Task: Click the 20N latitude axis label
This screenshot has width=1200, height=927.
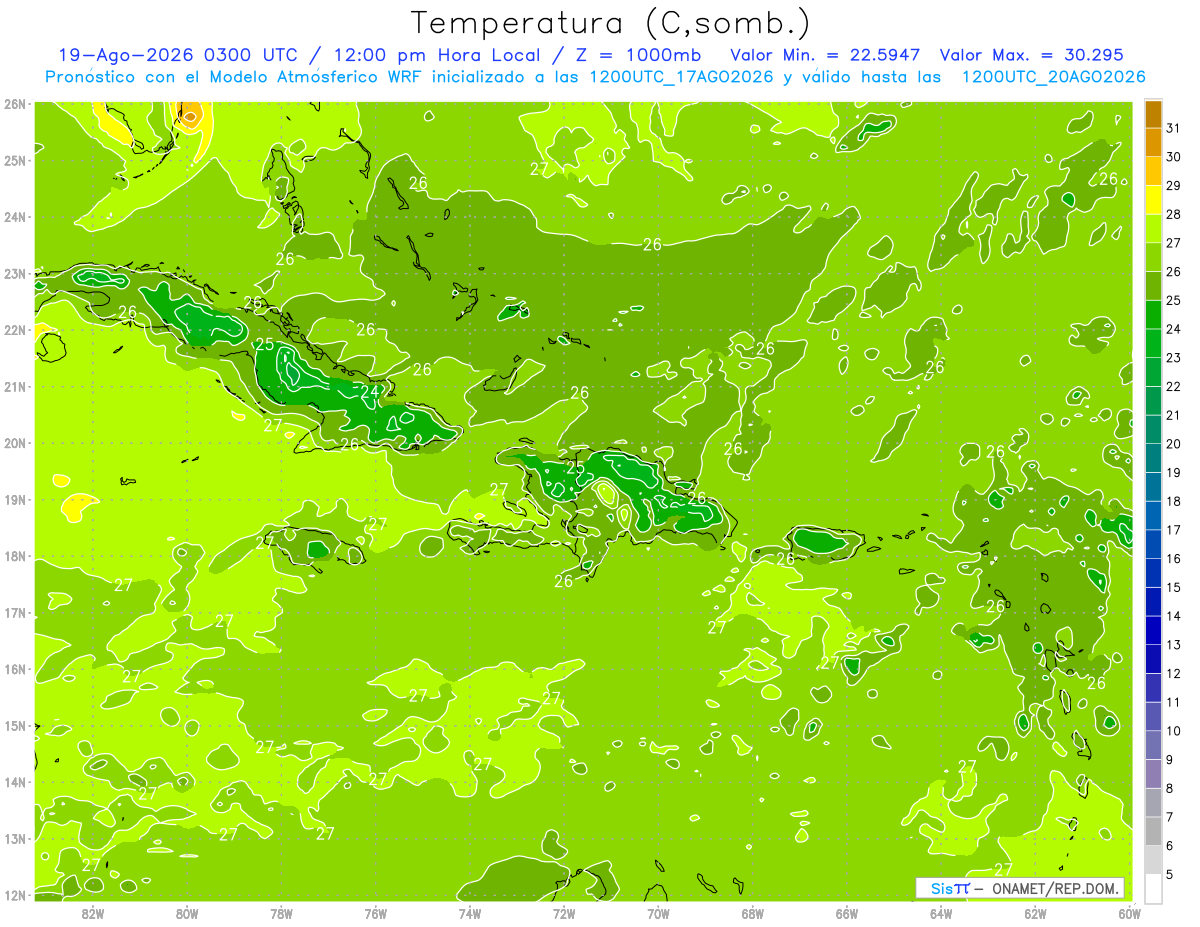Action: pyautogui.click(x=15, y=443)
